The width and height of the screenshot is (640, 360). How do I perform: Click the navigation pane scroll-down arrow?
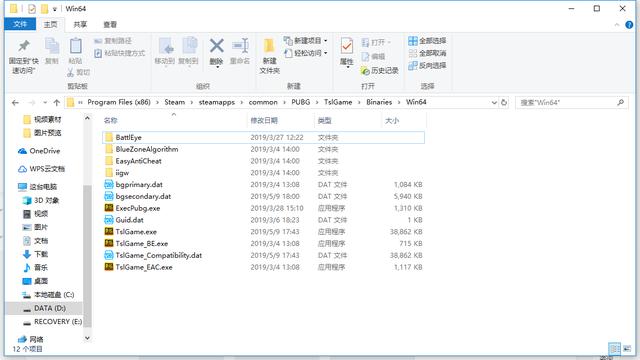[x=87, y=338]
